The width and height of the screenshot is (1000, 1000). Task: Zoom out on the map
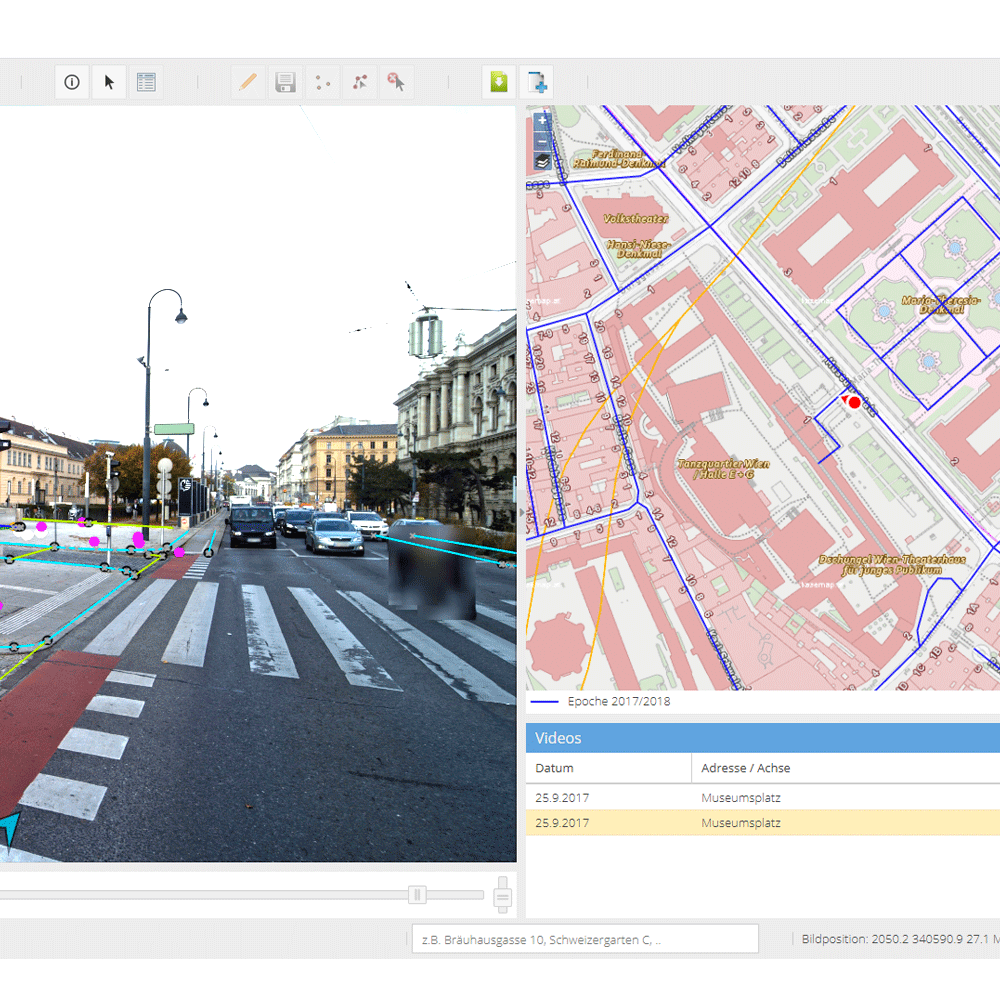click(542, 141)
